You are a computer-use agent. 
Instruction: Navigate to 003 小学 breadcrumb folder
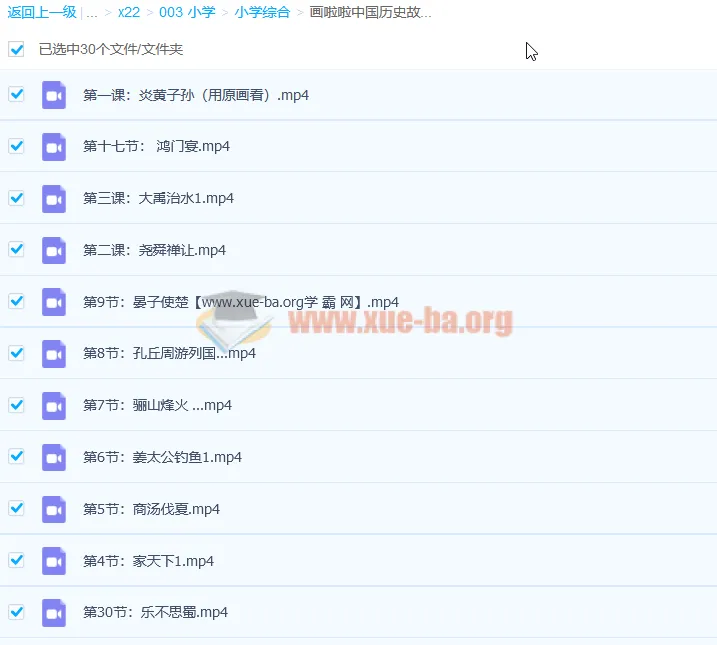186,13
